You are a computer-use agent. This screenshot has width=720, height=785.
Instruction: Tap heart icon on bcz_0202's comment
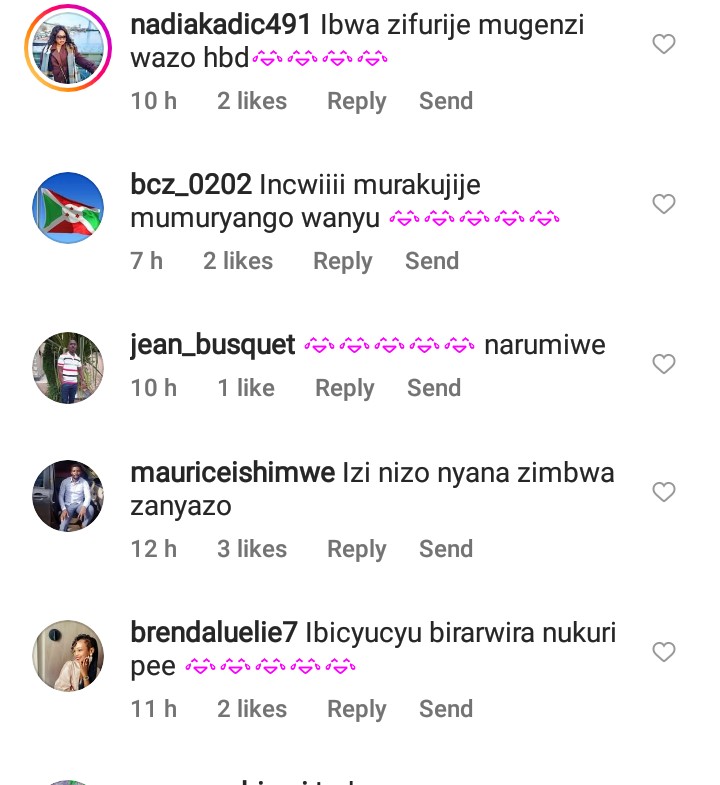[x=664, y=204]
